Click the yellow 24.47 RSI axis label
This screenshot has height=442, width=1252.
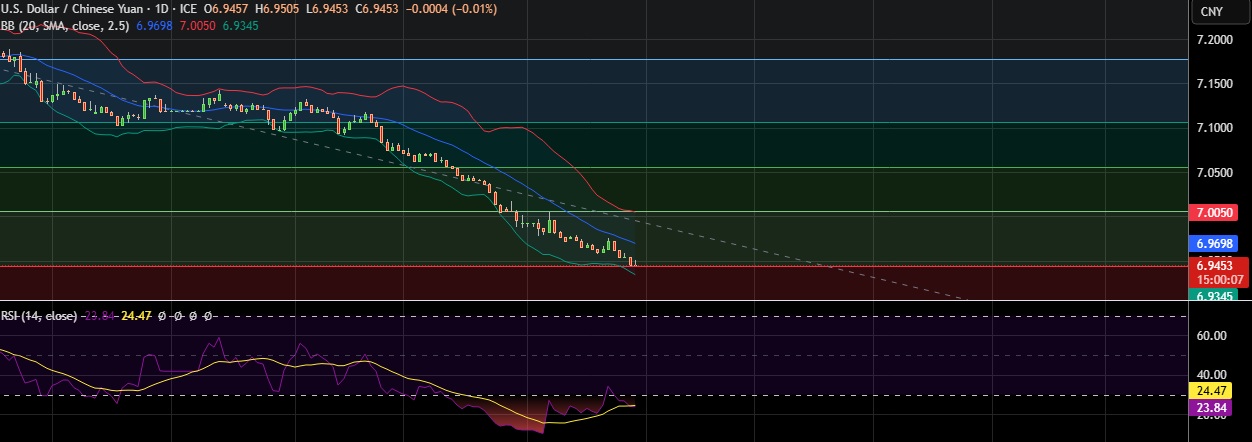(x=1213, y=391)
